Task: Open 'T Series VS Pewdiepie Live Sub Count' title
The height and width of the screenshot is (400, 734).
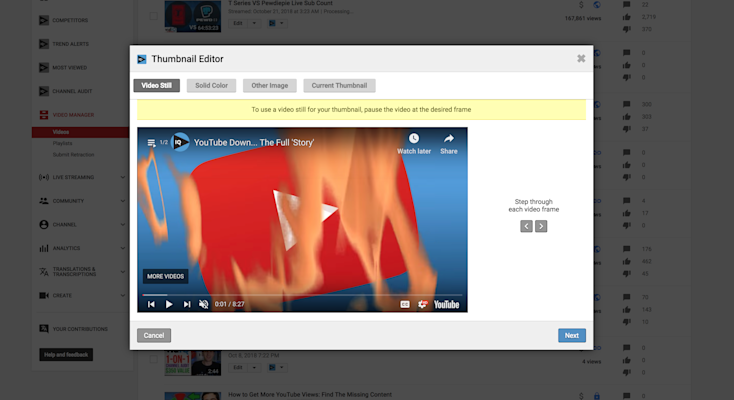Action: pyautogui.click(x=280, y=3)
